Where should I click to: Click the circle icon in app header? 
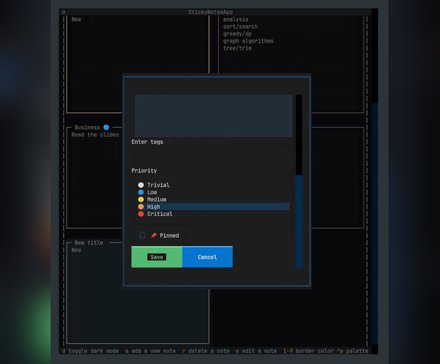[63, 12]
